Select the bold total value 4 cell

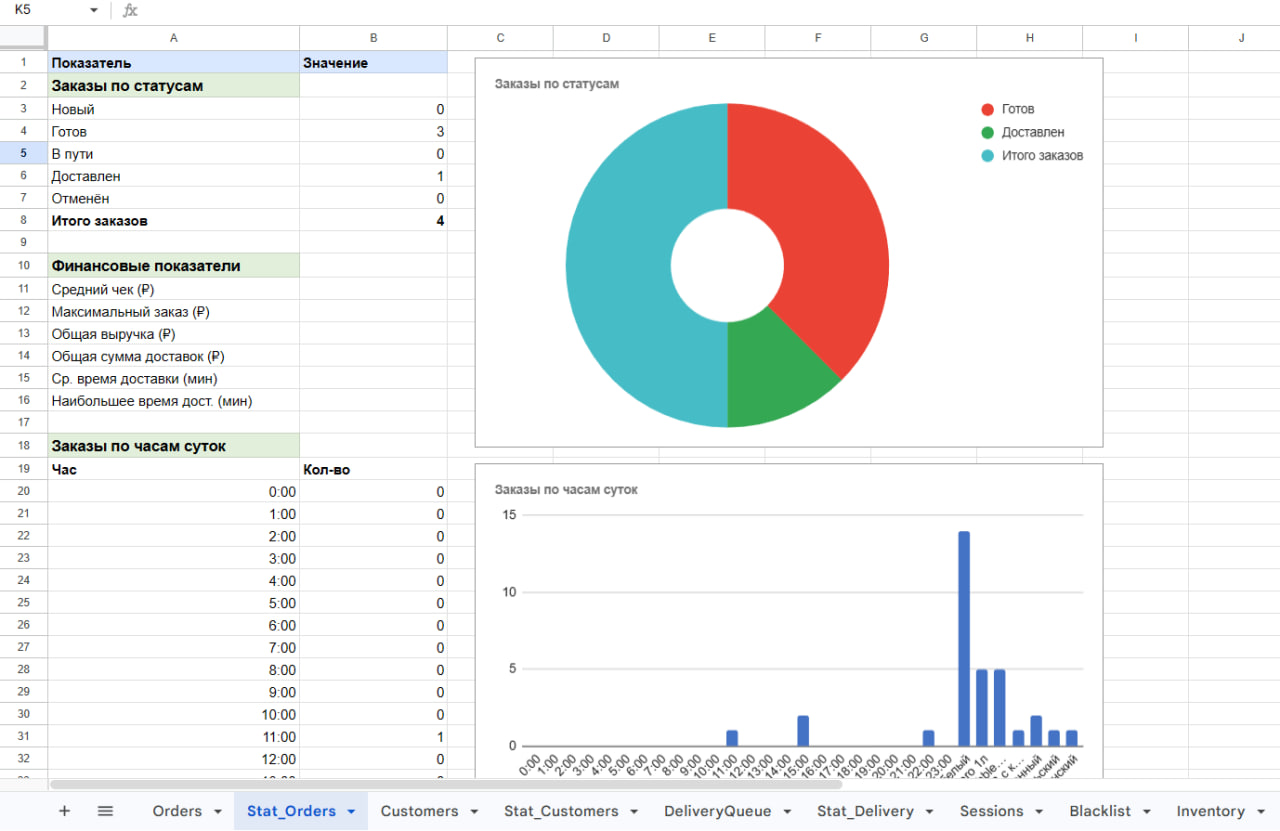tap(373, 221)
